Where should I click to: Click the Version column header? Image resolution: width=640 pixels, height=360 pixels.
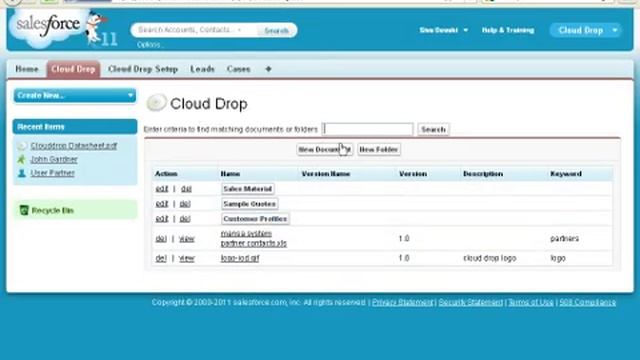pos(413,174)
